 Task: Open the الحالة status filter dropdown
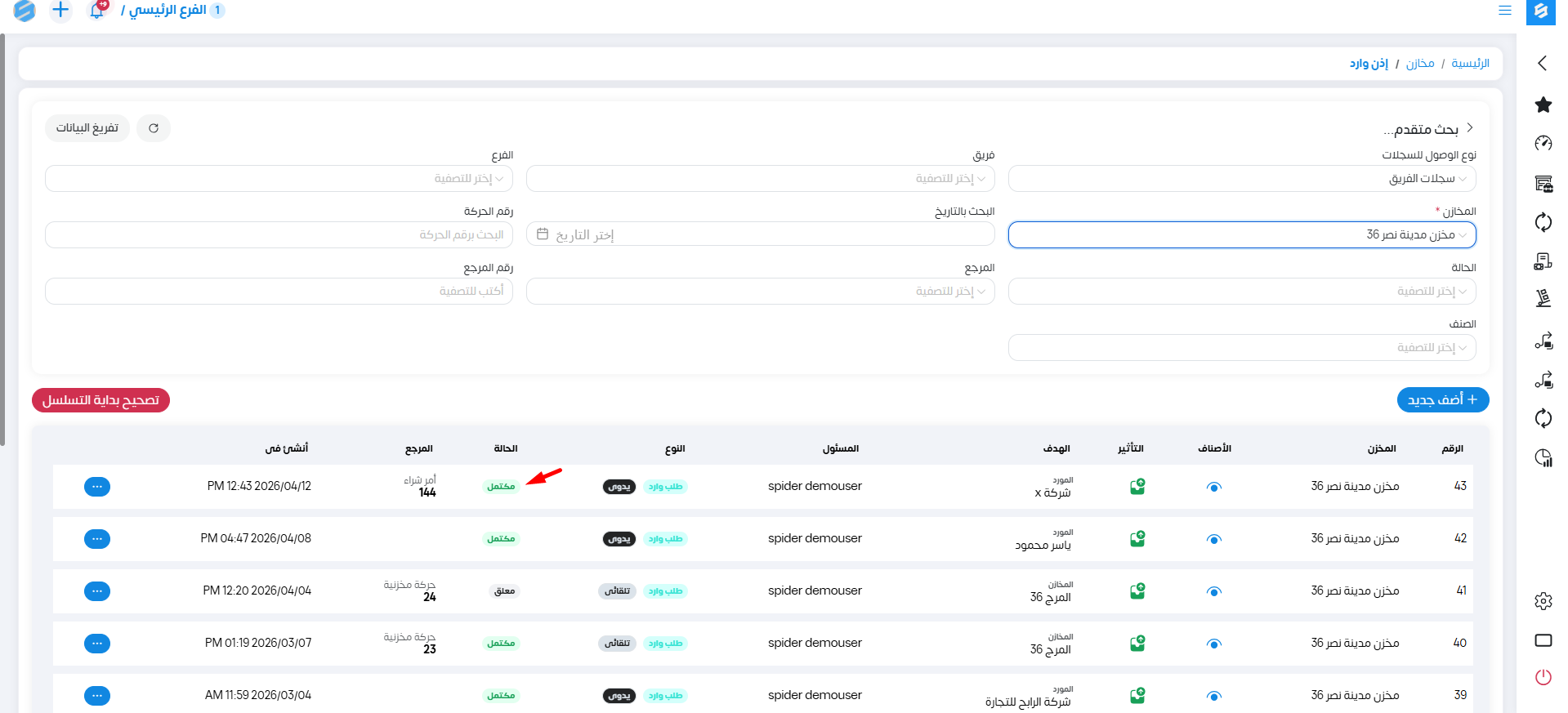(1241, 292)
